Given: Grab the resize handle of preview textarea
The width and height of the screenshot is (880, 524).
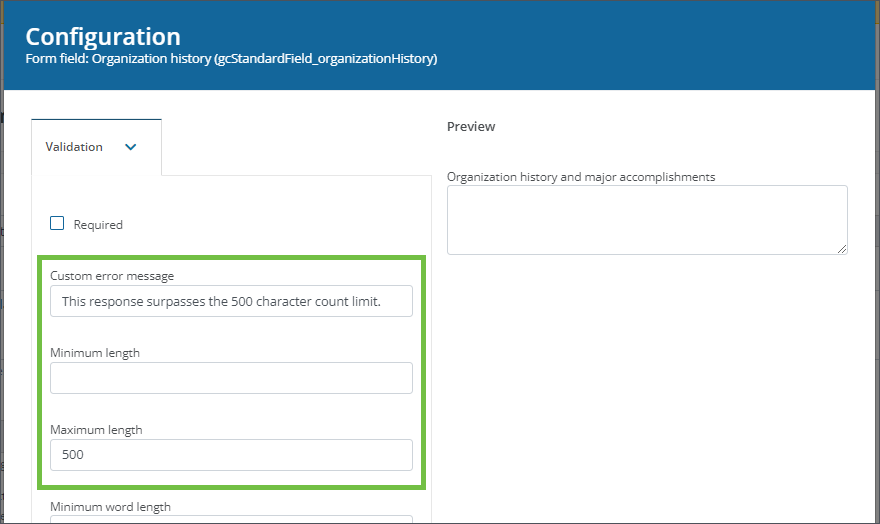Looking at the screenshot, I should coord(842,249).
